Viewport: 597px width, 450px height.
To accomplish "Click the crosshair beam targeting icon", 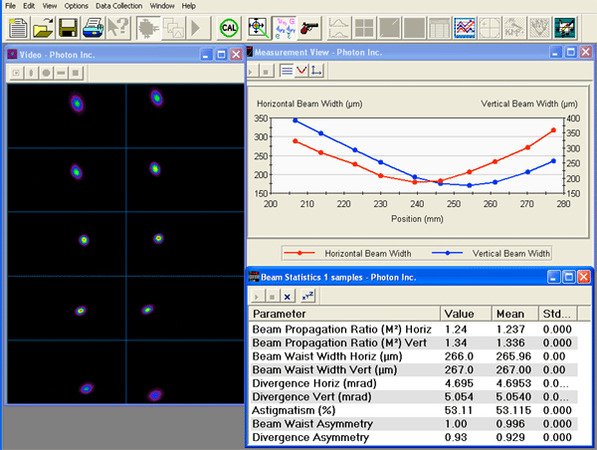I will (x=258, y=28).
